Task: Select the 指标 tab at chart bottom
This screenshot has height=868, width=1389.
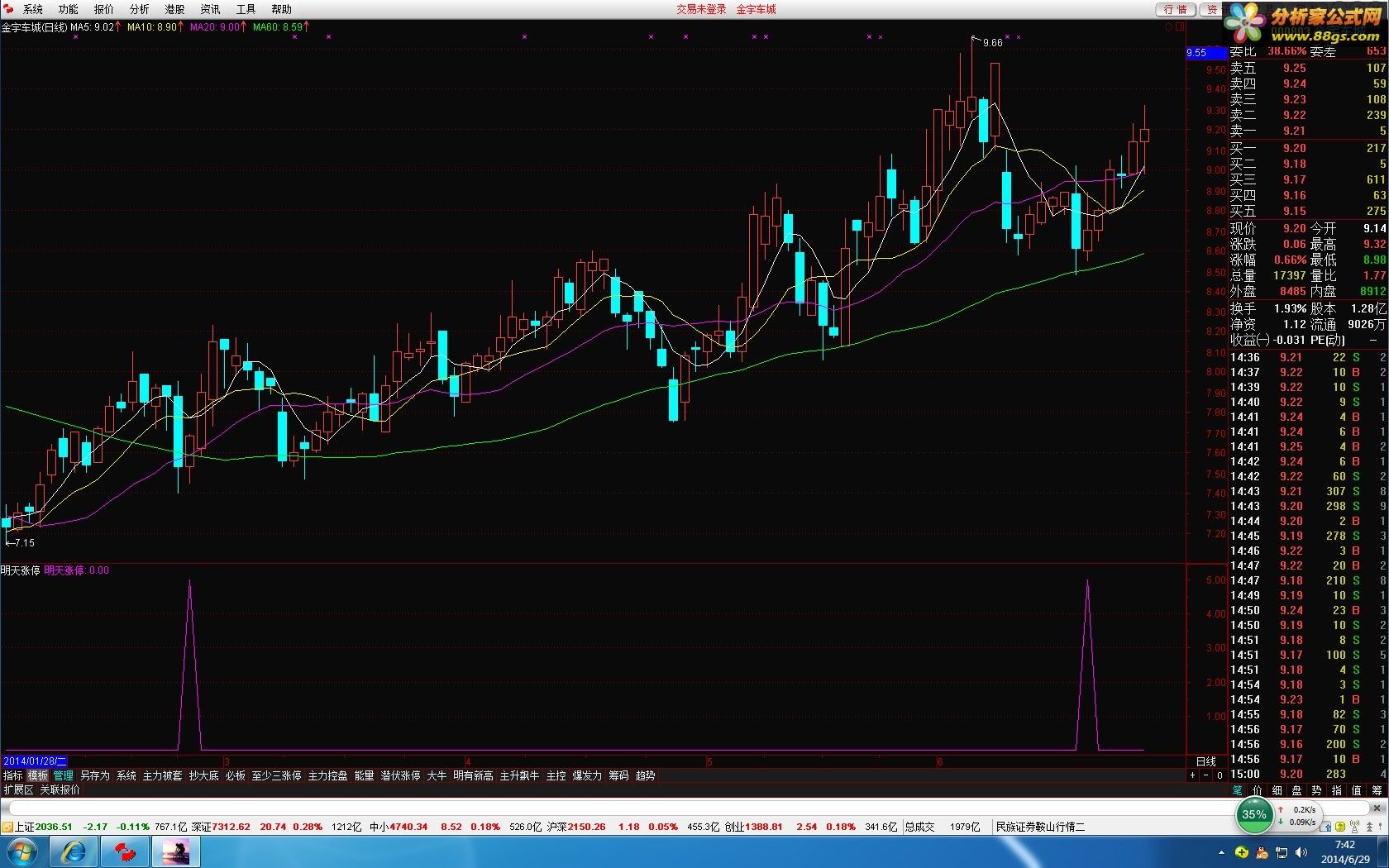Action: coord(13,775)
